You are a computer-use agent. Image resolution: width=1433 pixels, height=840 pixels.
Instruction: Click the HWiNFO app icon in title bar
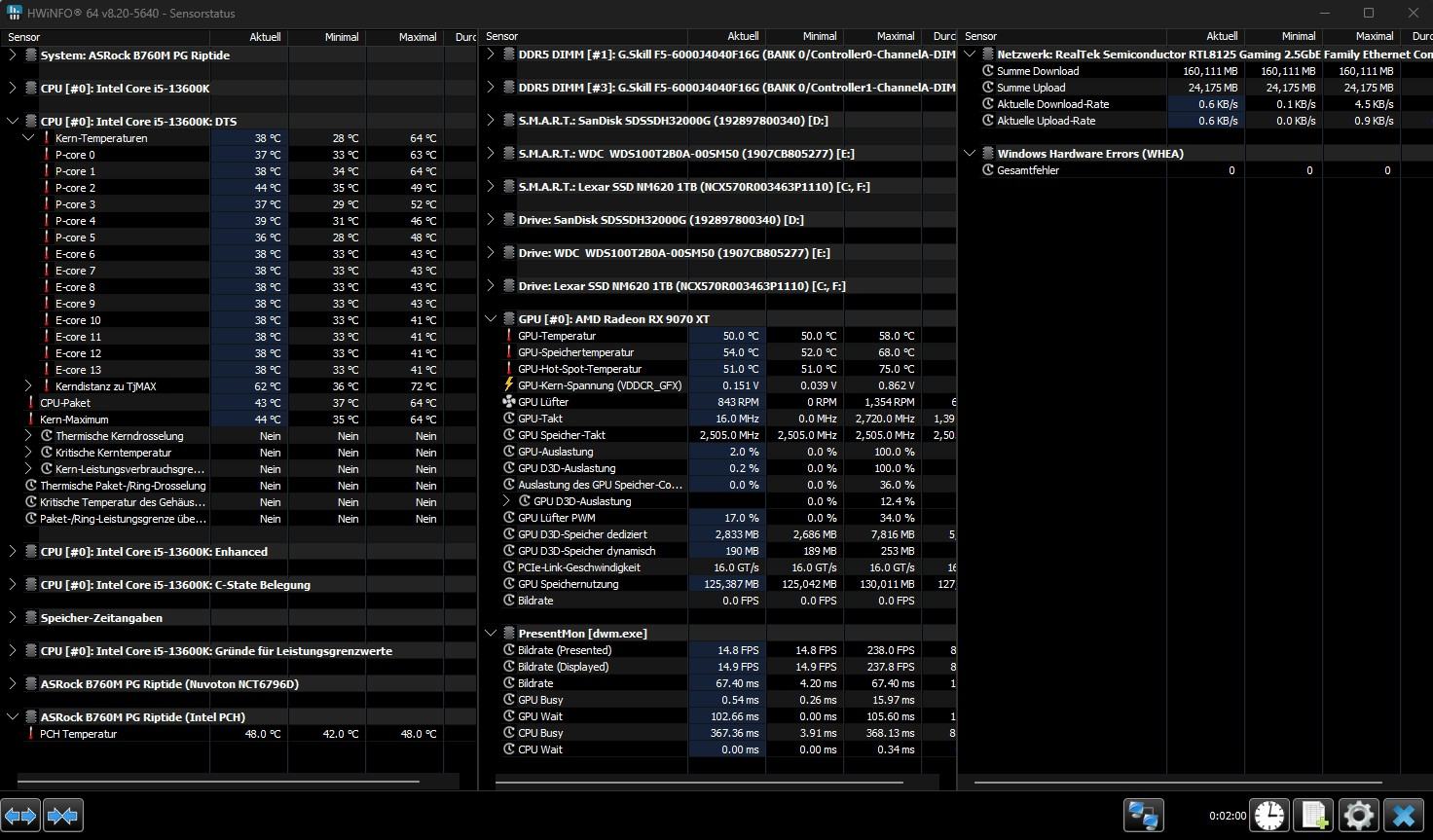tap(13, 13)
